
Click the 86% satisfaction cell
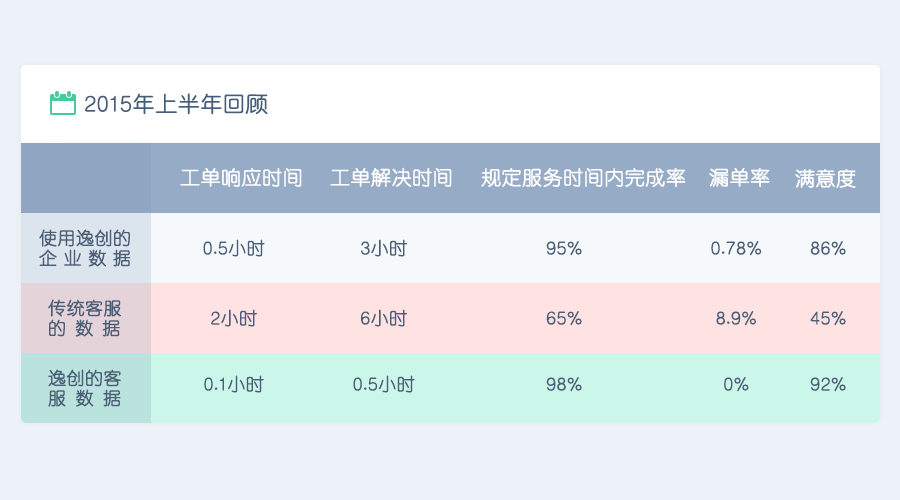pyautogui.click(x=828, y=249)
